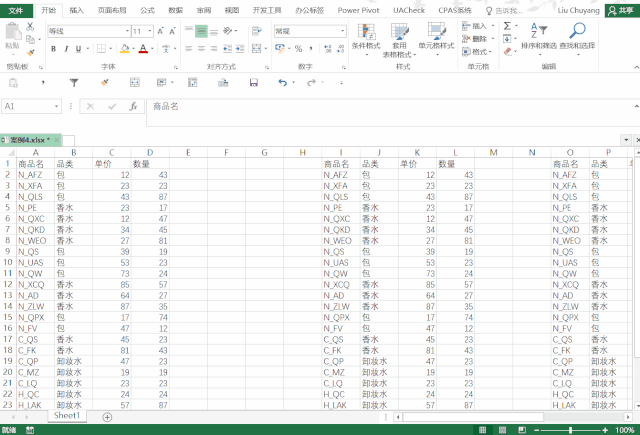Toggle center horizontal alignment
Image resolution: width=640 pixels, height=435 pixels.
click(201, 49)
